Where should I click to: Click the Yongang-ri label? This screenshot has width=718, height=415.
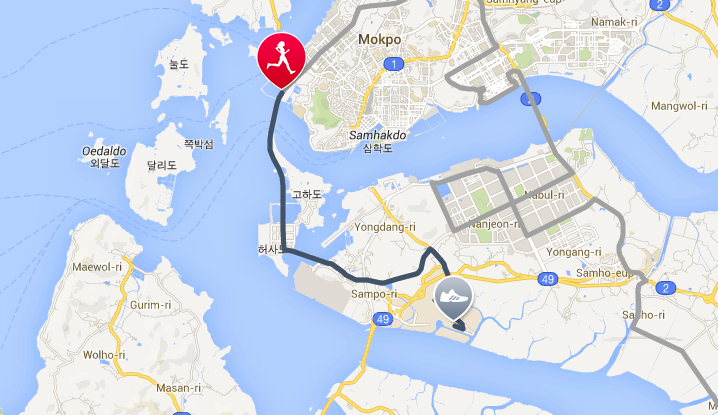574,252
